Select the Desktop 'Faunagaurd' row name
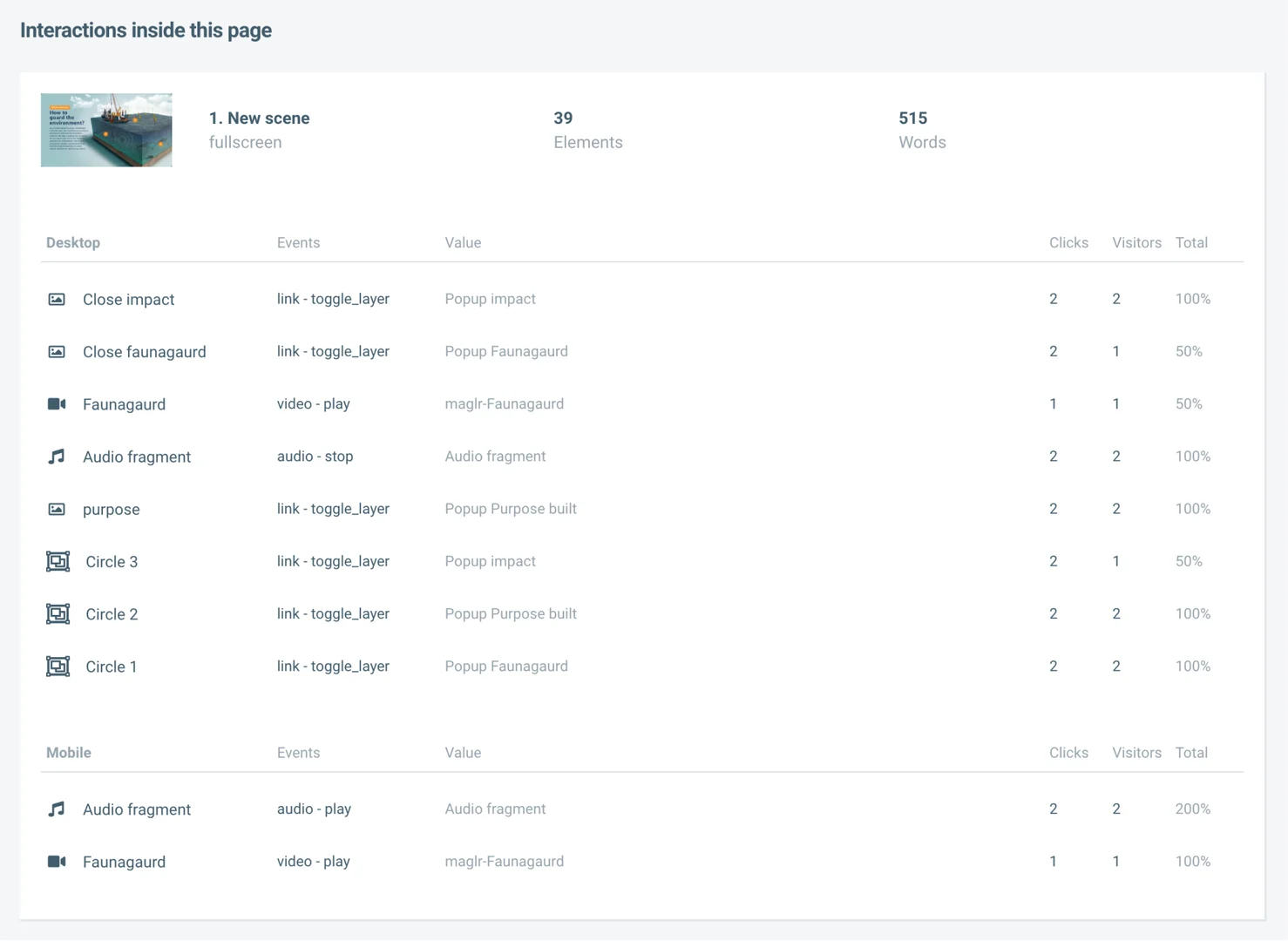The image size is (1288, 941). coord(124,404)
